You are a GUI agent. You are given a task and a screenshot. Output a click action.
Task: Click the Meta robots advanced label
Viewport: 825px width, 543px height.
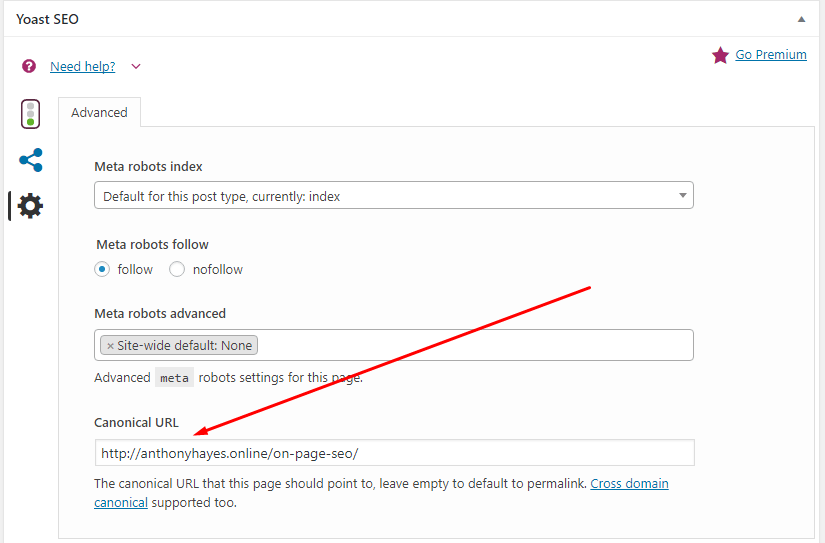pyautogui.click(x=160, y=314)
